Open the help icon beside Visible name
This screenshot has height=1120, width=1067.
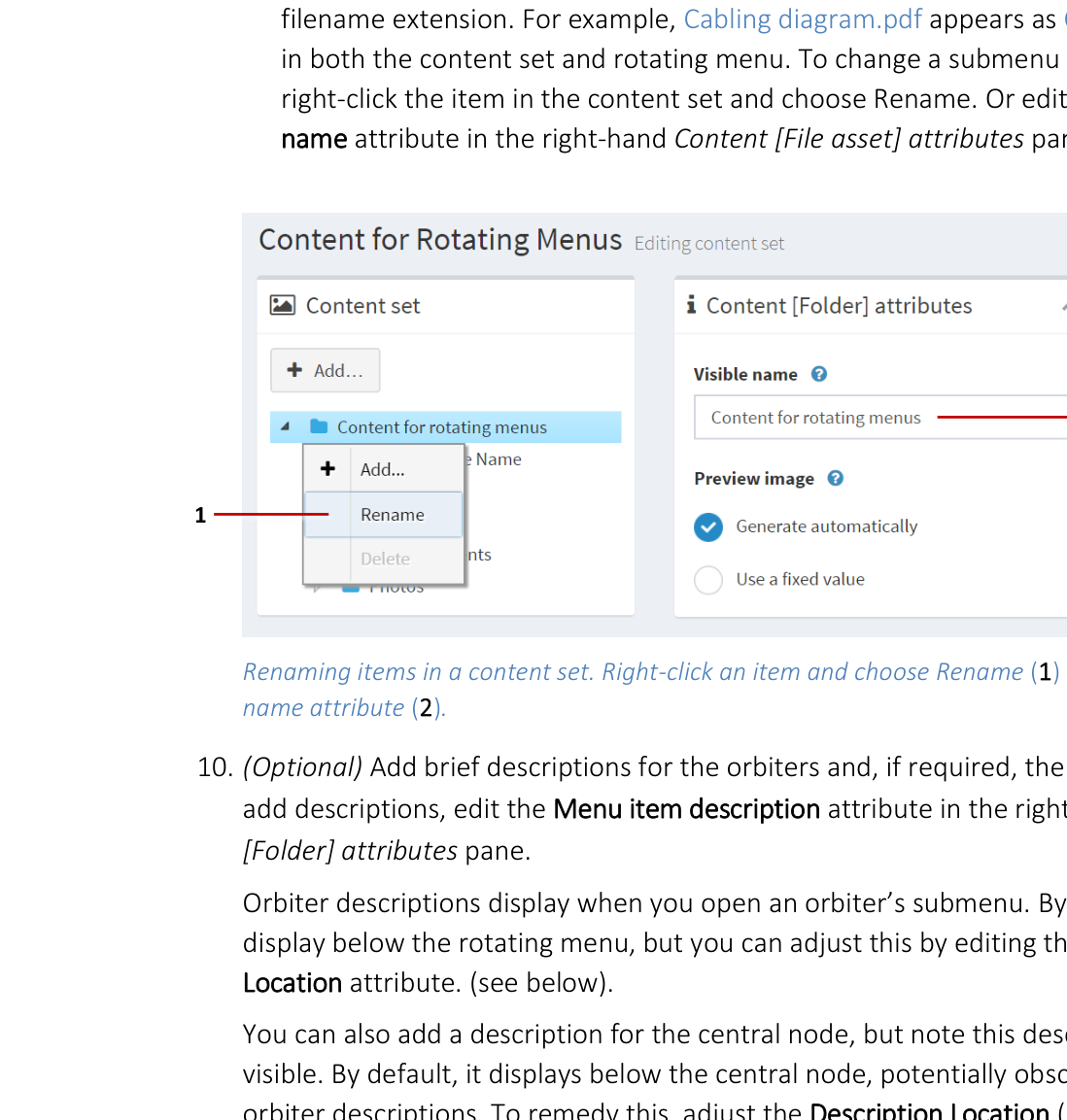click(819, 374)
